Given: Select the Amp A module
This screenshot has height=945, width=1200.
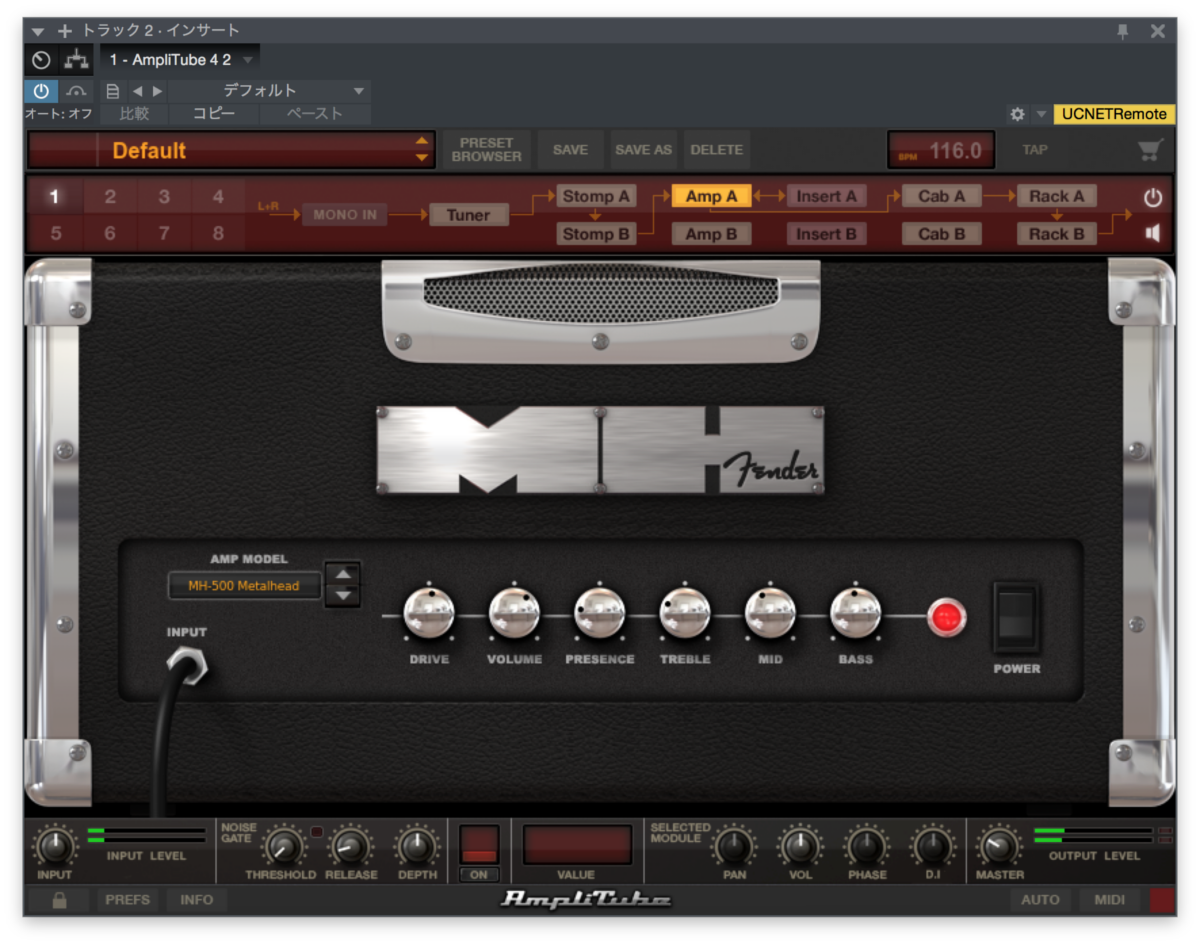Looking at the screenshot, I should pos(711,197).
